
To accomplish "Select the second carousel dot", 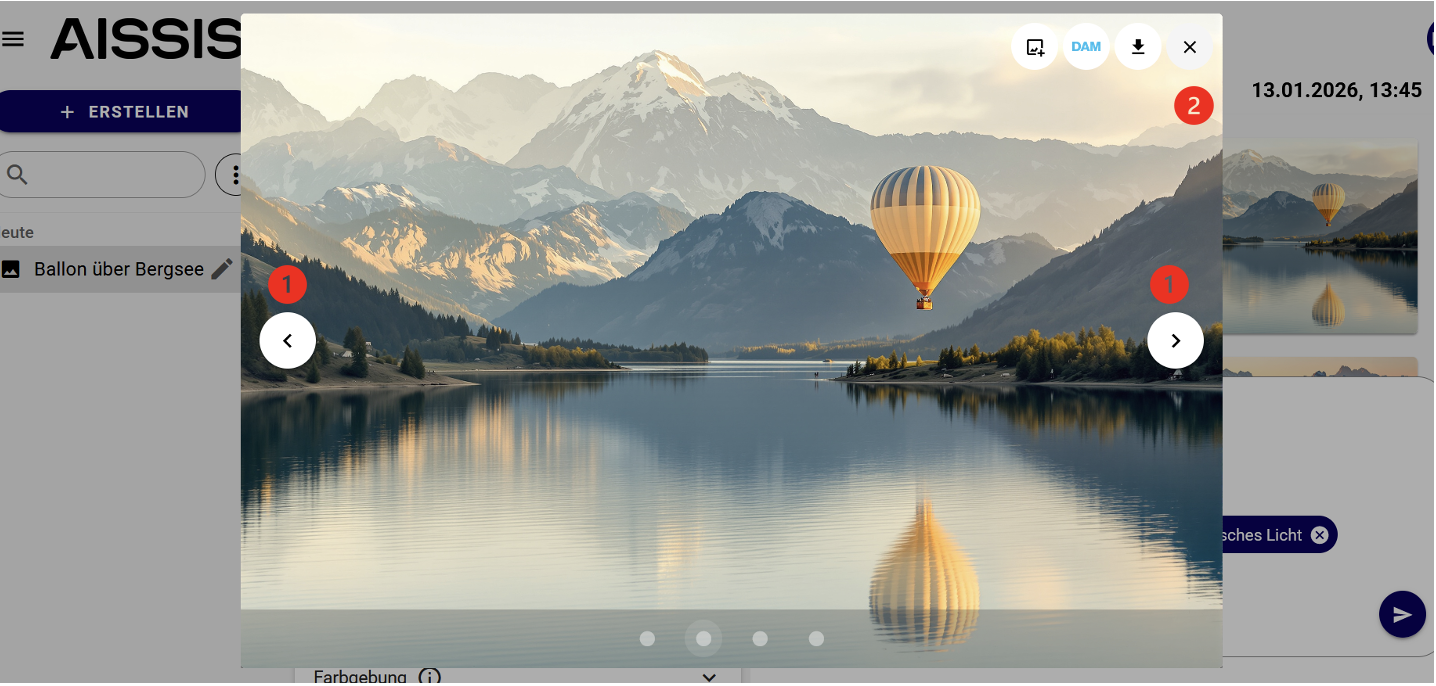I will coord(704,638).
